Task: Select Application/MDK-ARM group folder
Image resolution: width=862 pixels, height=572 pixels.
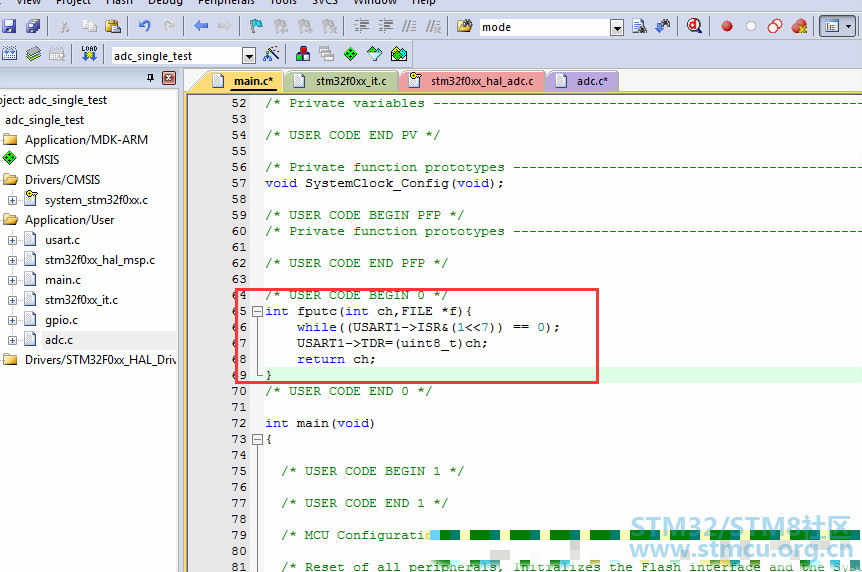Action: click(x=86, y=140)
